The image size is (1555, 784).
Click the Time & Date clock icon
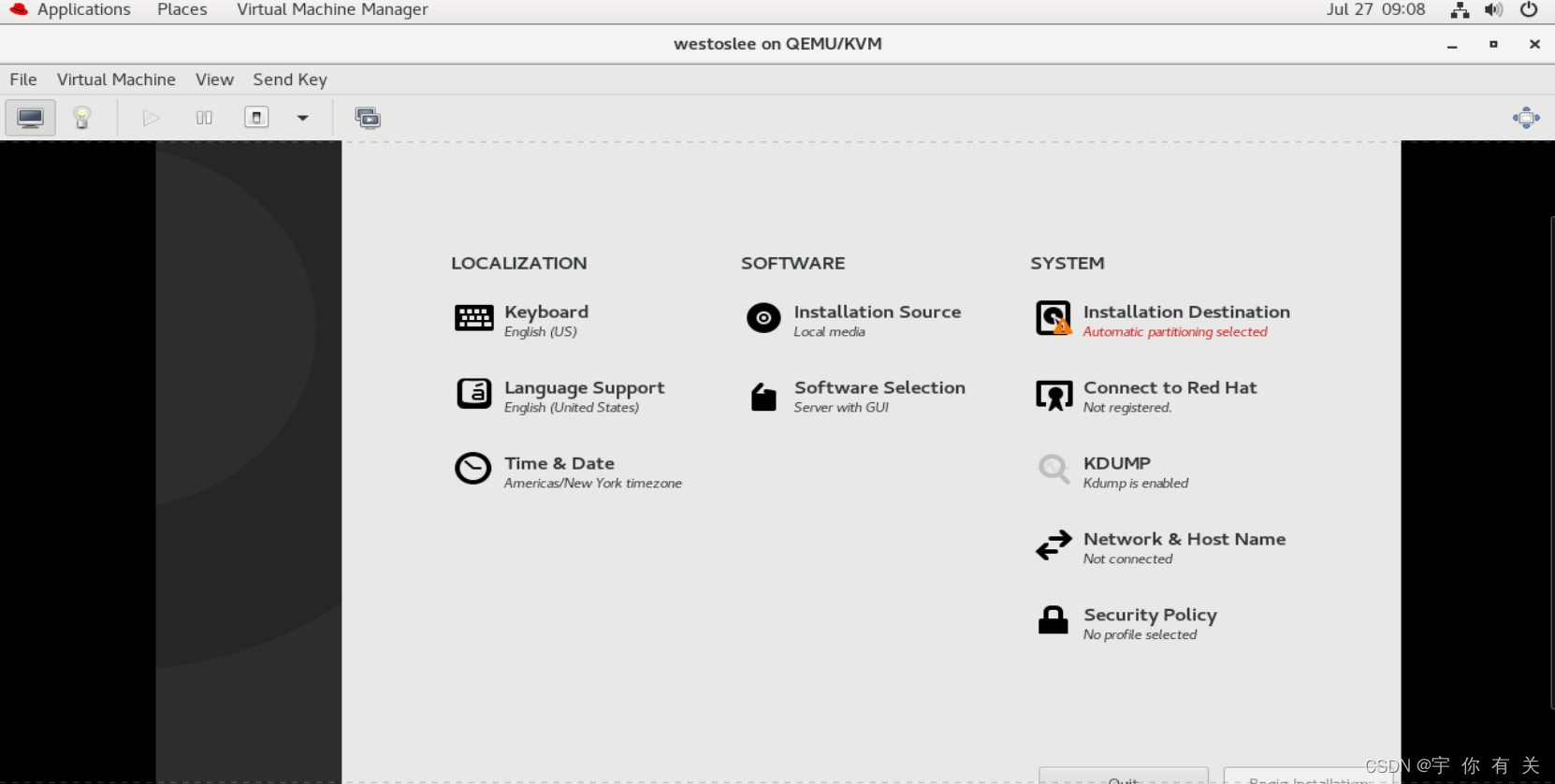[x=473, y=469]
